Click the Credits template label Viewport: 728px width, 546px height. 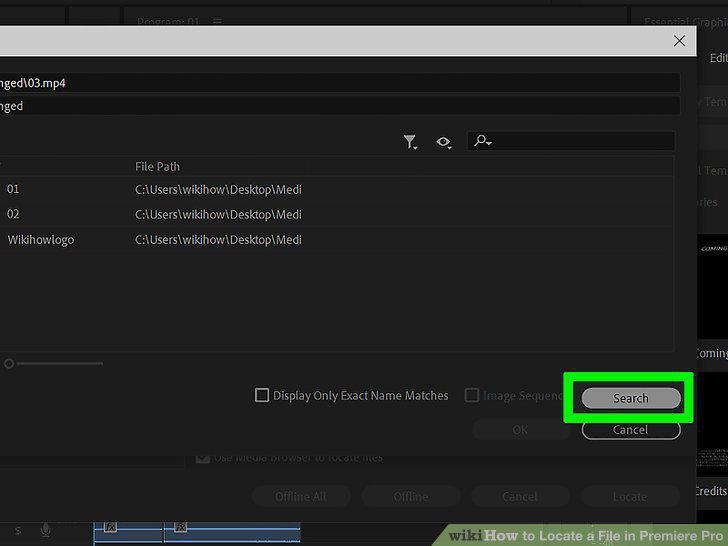coord(711,491)
